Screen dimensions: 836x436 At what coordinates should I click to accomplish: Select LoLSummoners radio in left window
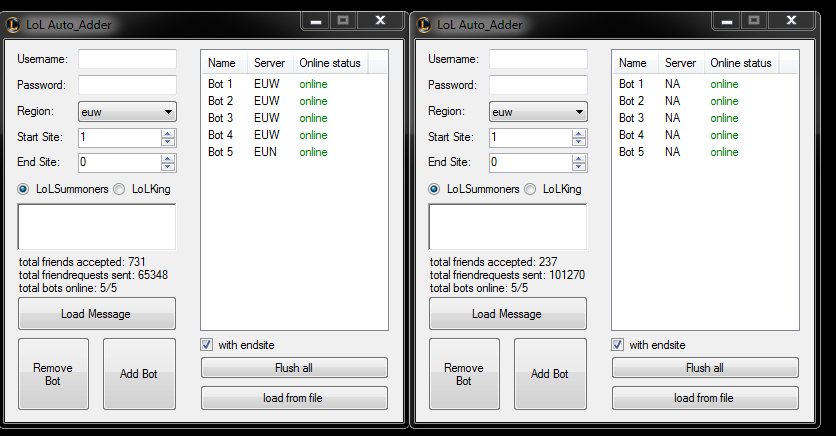point(23,189)
